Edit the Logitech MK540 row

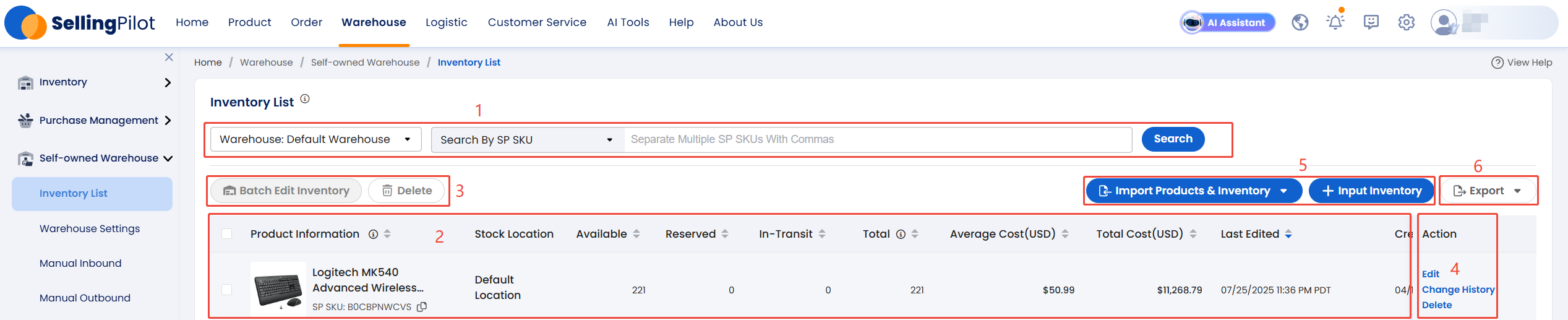pyautogui.click(x=1430, y=274)
